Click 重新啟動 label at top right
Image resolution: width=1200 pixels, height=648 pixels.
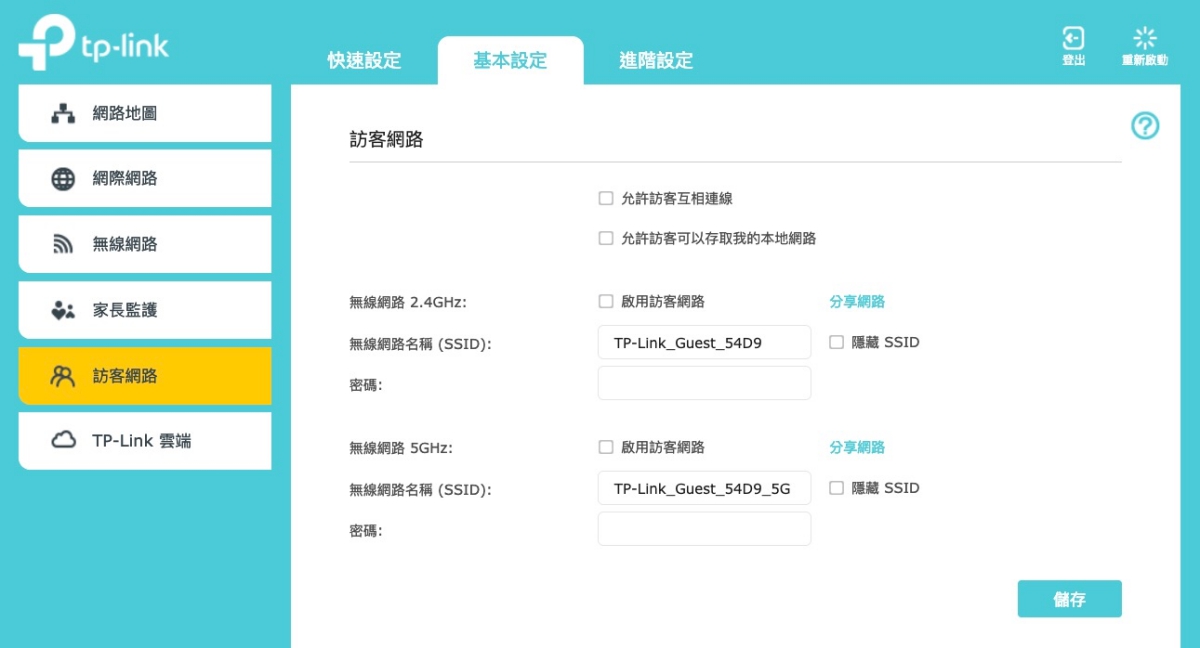(1145, 61)
